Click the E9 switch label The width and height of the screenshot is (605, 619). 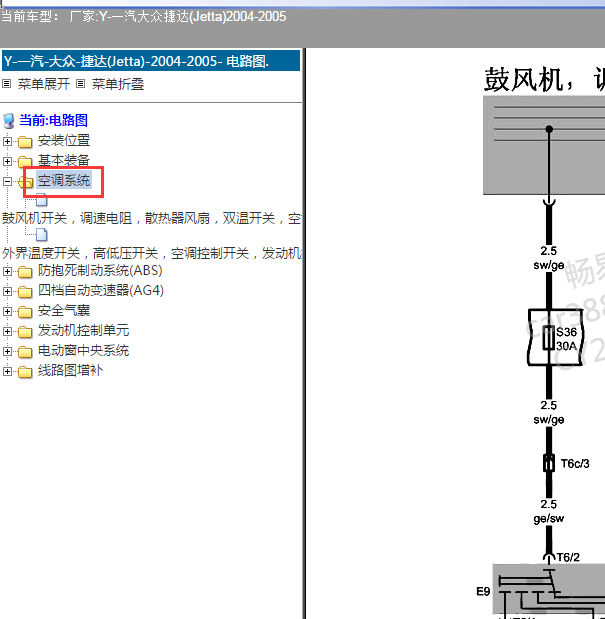point(483,591)
